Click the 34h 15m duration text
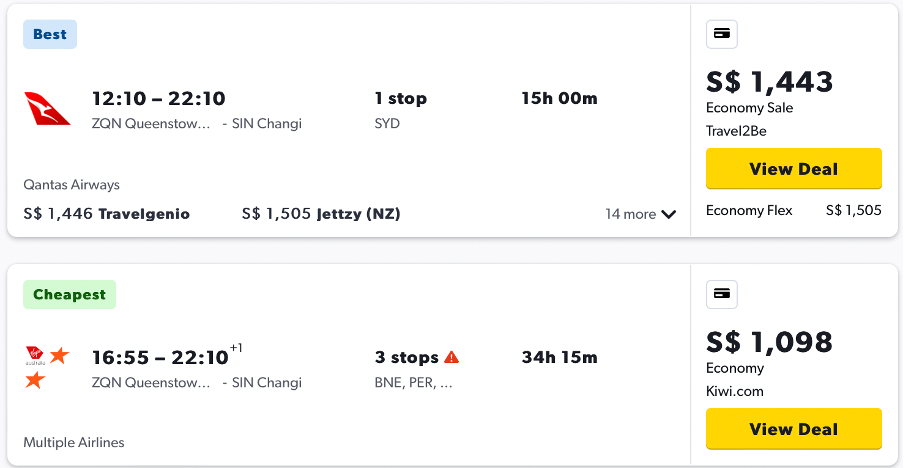 (559, 357)
